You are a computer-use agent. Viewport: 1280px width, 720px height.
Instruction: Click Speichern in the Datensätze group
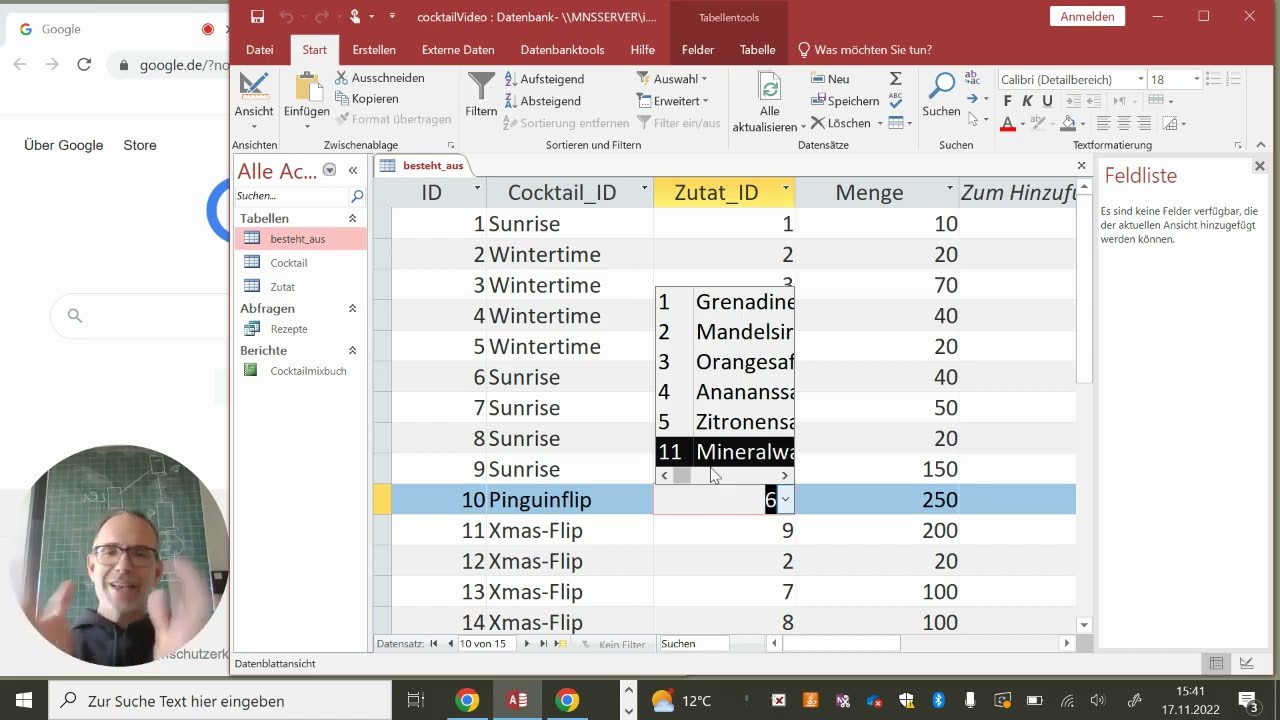coord(845,101)
